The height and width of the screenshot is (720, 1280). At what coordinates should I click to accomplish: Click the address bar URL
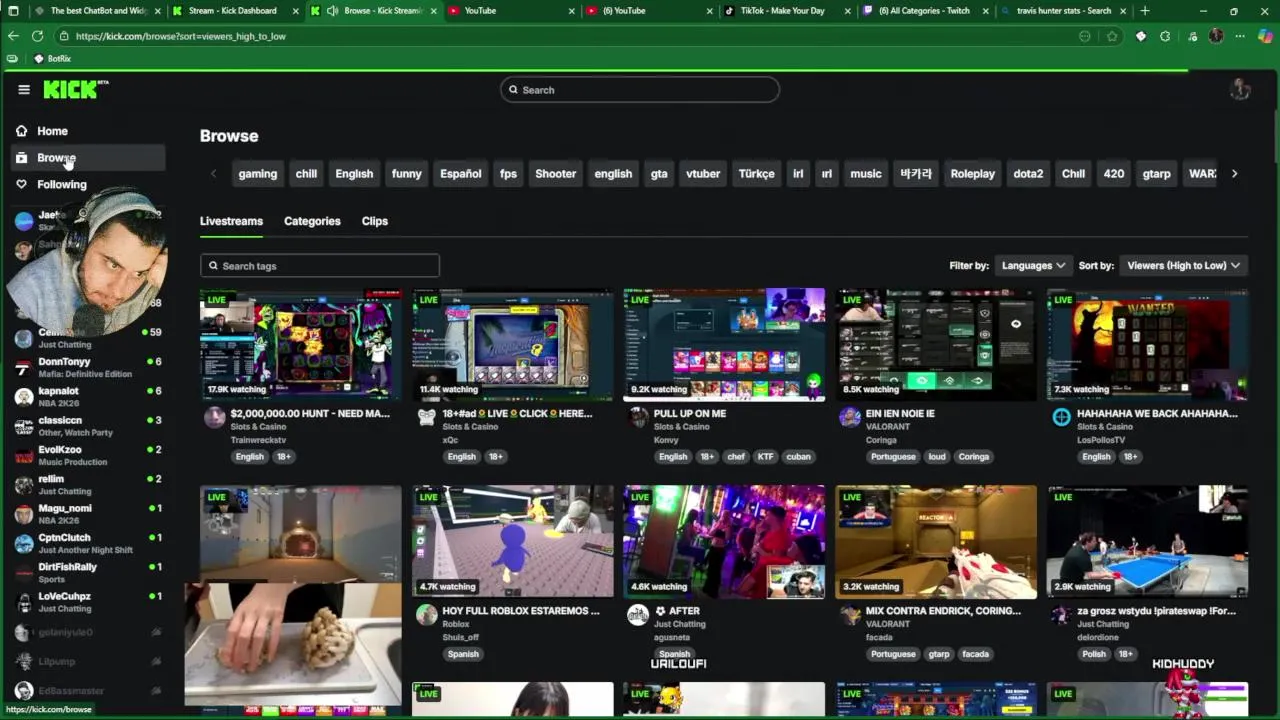(x=181, y=36)
